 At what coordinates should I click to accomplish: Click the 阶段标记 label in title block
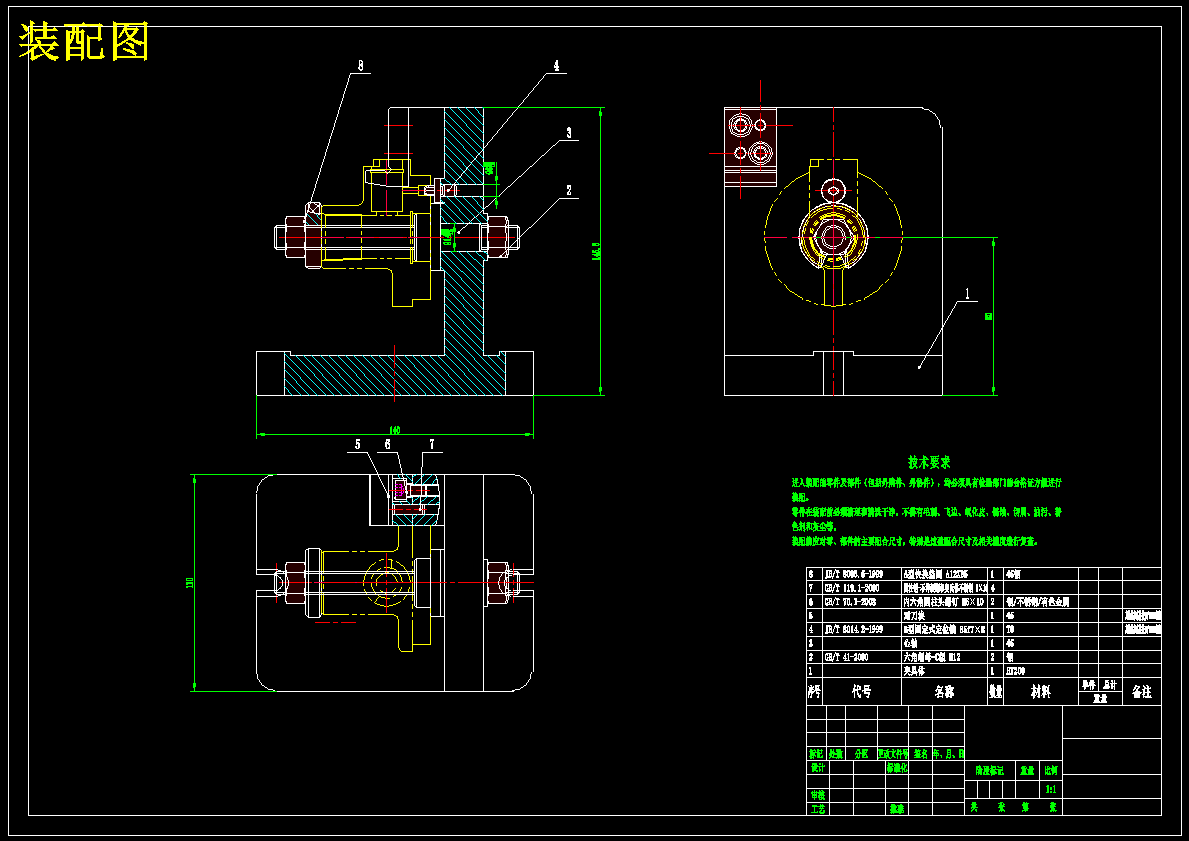click(990, 770)
